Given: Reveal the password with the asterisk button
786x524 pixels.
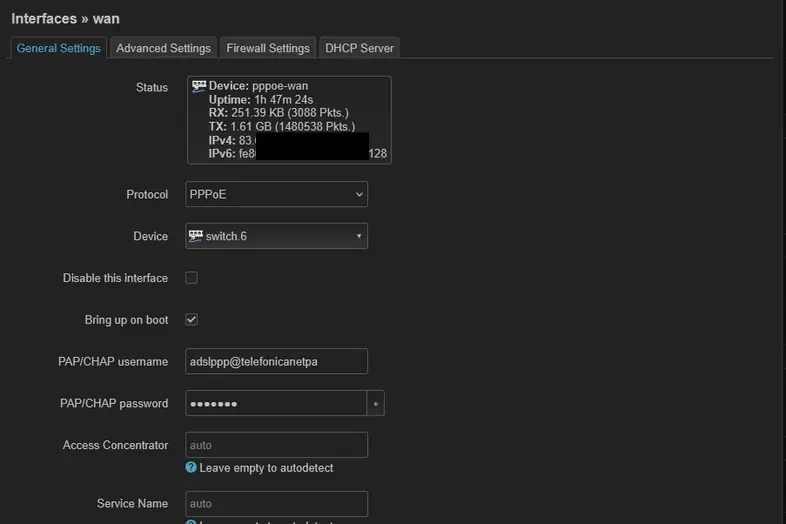Looking at the screenshot, I should tap(375, 403).
